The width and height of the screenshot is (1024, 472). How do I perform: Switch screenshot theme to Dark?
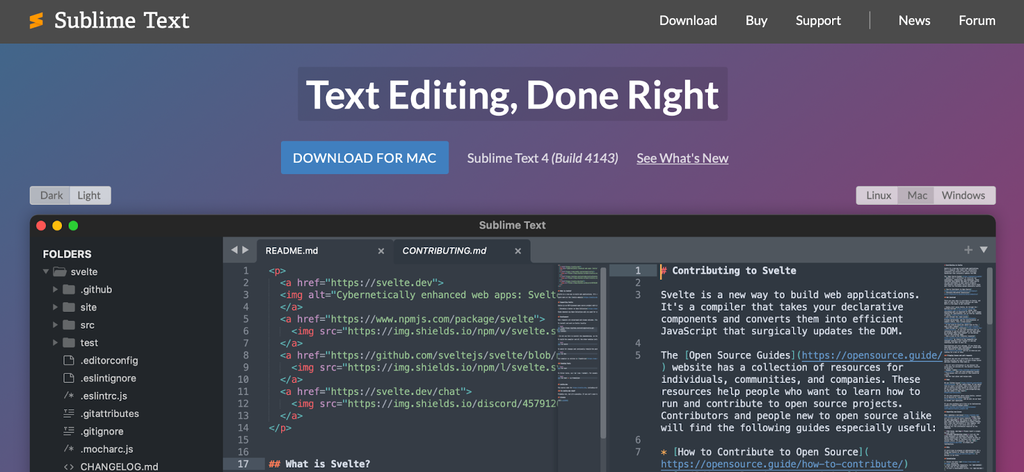tap(52, 195)
